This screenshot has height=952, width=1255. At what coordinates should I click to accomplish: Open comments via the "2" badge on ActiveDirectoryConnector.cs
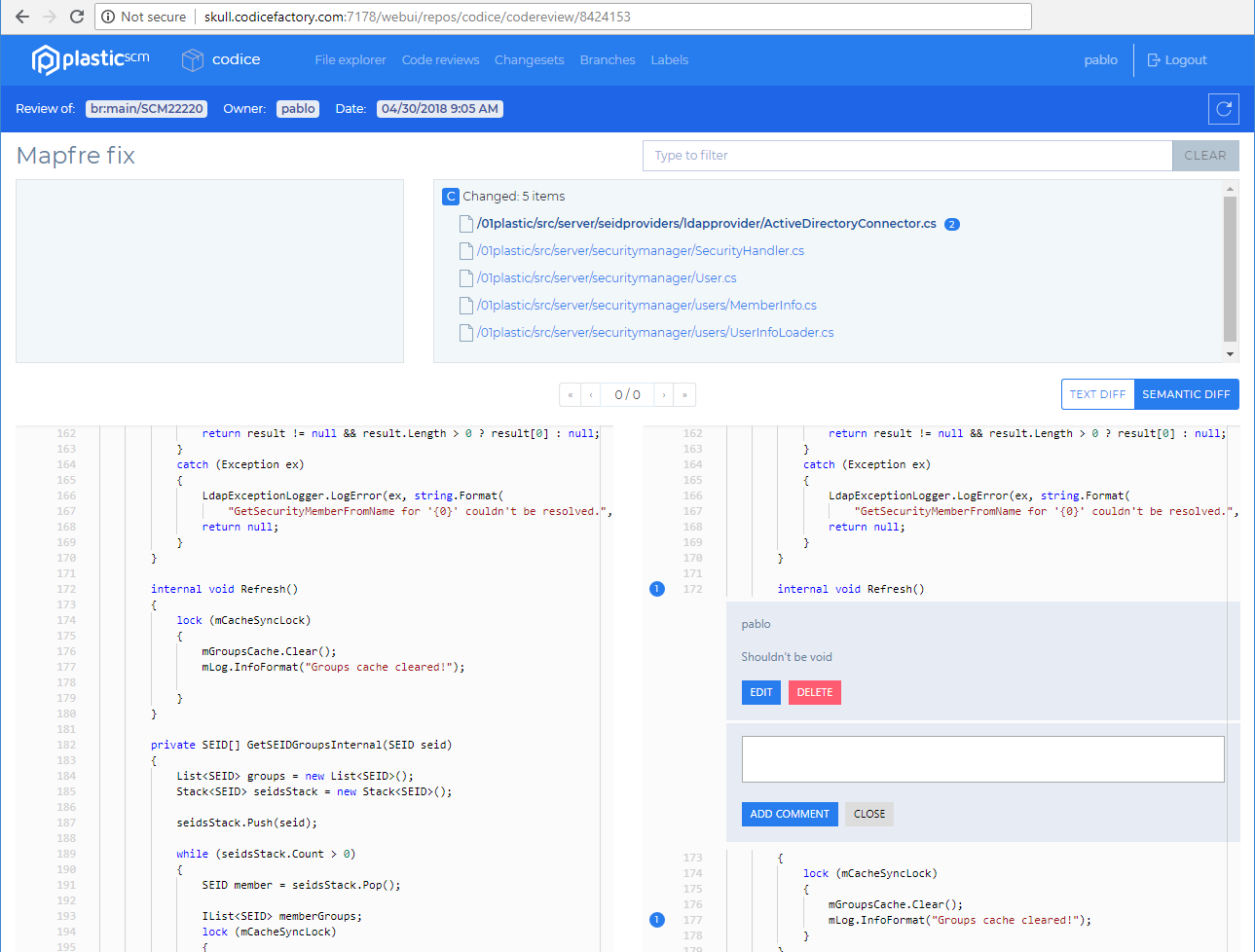951,224
